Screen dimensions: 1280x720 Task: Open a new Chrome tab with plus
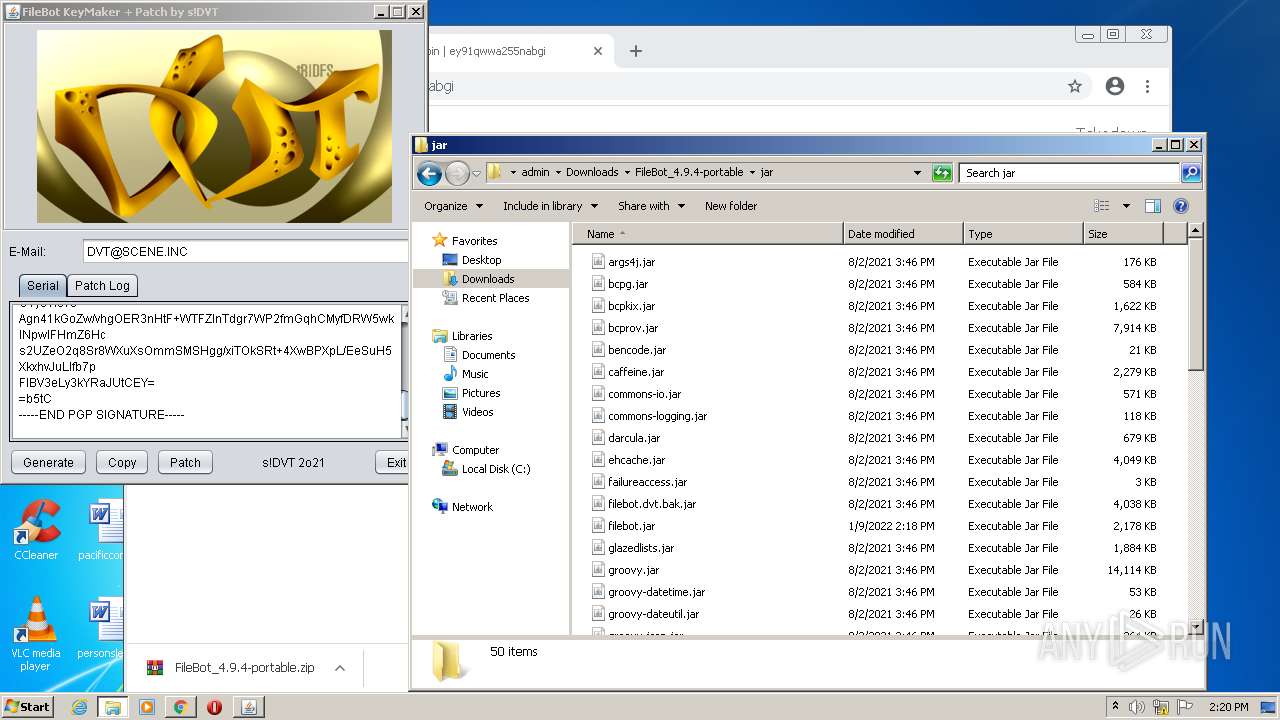click(x=635, y=51)
